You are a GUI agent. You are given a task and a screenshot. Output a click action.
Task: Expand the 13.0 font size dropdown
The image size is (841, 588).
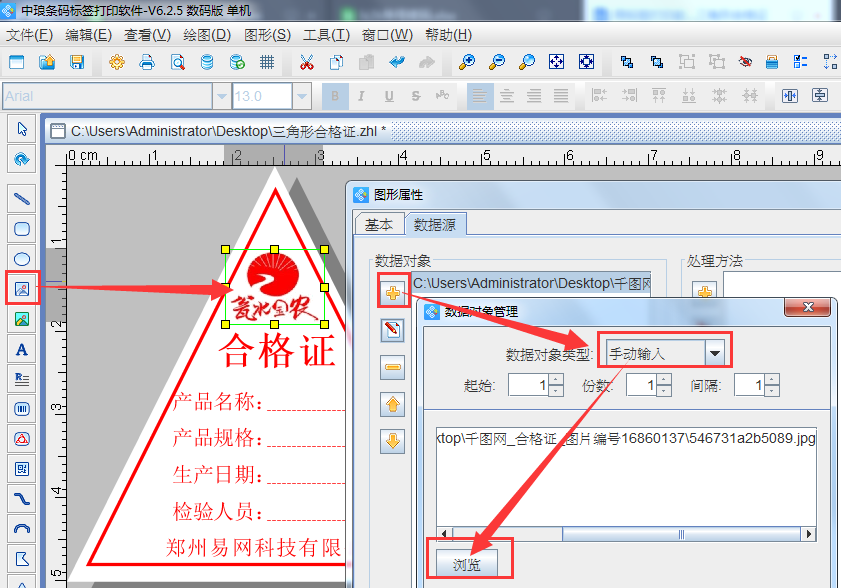pyautogui.click(x=302, y=96)
